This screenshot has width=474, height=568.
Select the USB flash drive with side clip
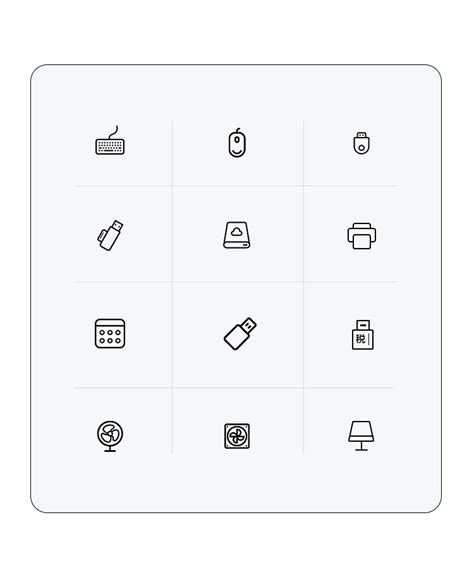point(110,235)
